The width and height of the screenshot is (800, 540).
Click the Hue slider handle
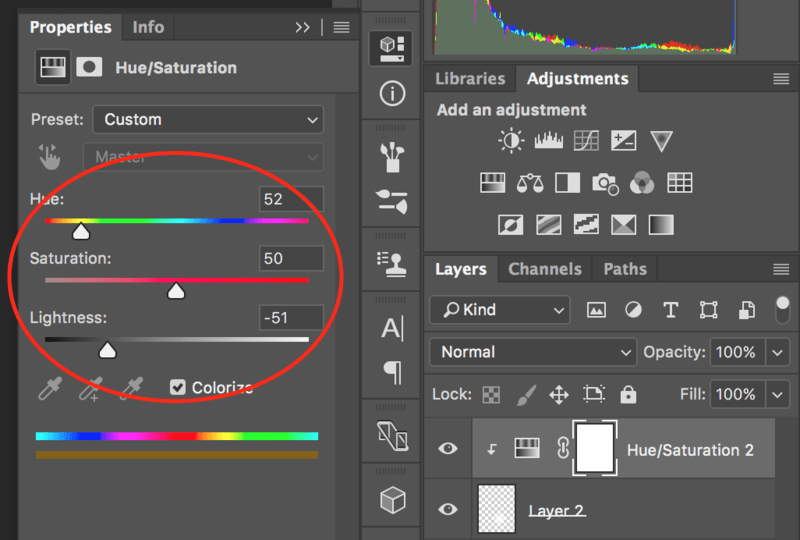[81, 232]
